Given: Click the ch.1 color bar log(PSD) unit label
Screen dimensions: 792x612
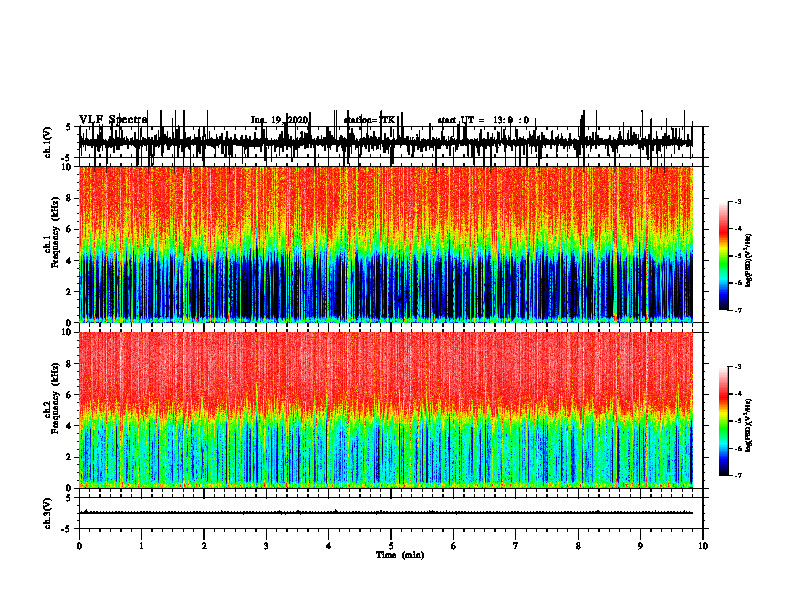Looking at the screenshot, I should click(x=749, y=261).
